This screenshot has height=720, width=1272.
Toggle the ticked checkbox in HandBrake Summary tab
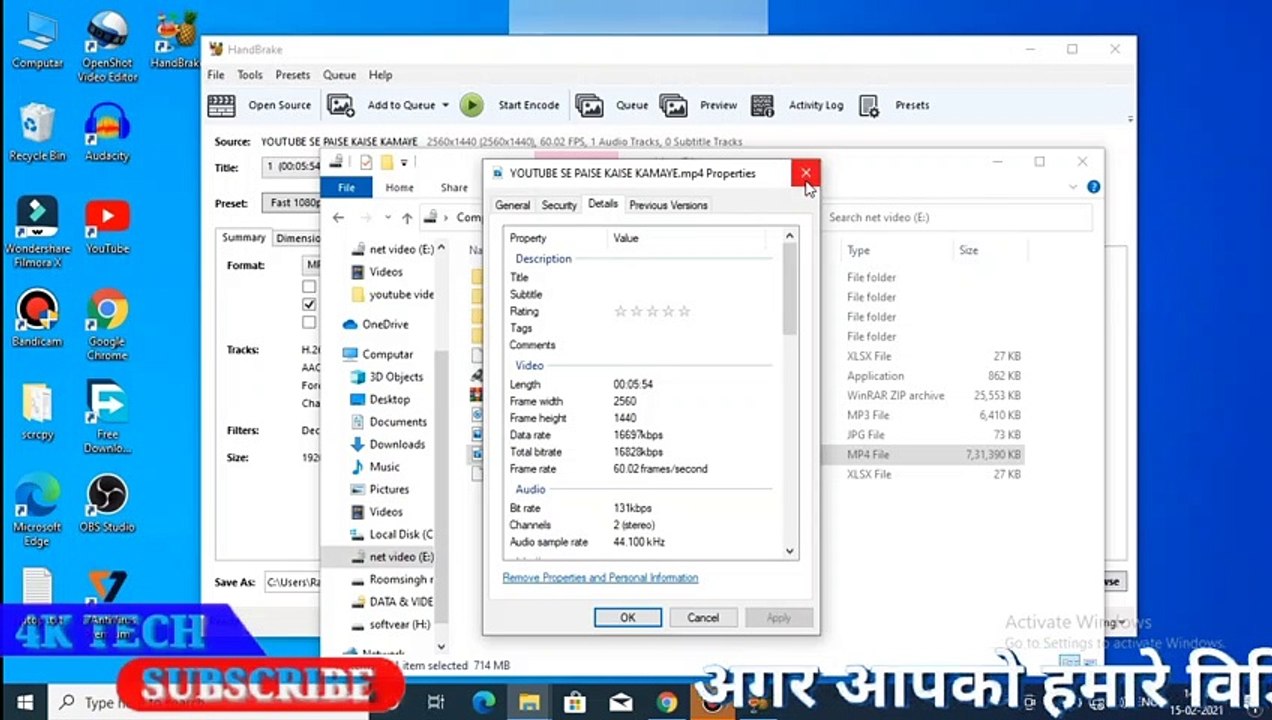309,304
